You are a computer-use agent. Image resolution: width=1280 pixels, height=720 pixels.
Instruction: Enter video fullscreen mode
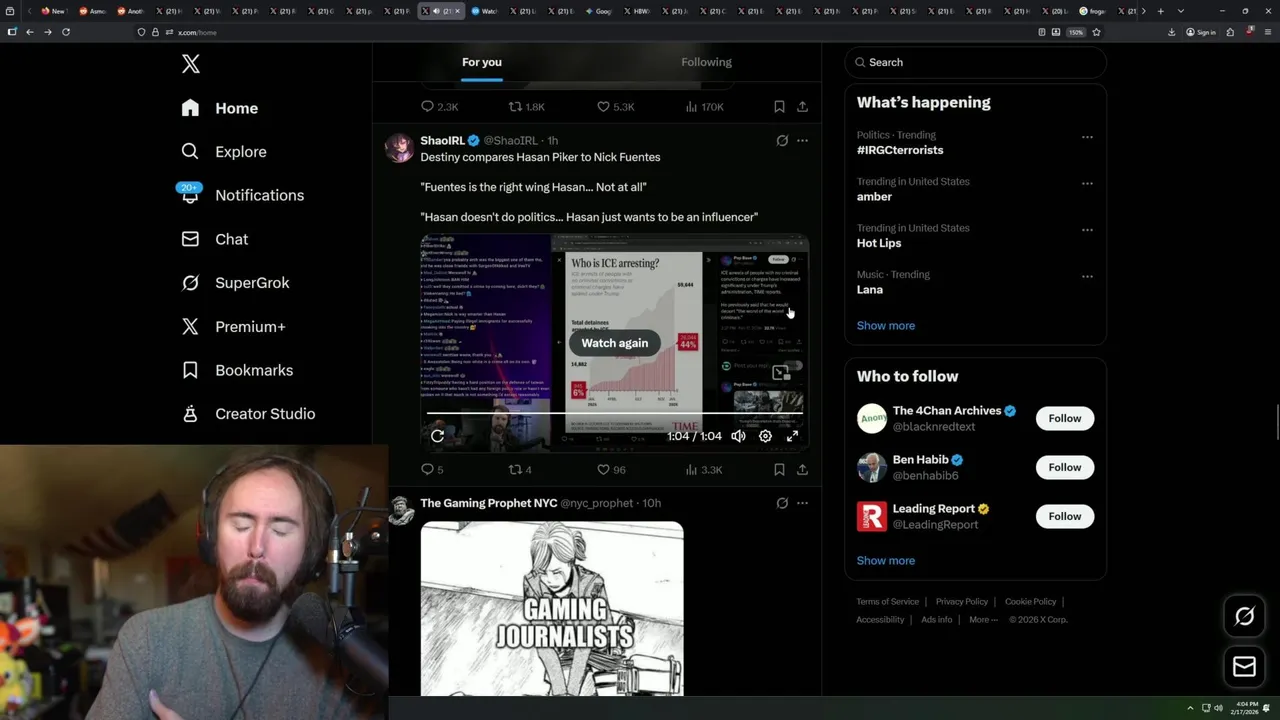[792, 436]
